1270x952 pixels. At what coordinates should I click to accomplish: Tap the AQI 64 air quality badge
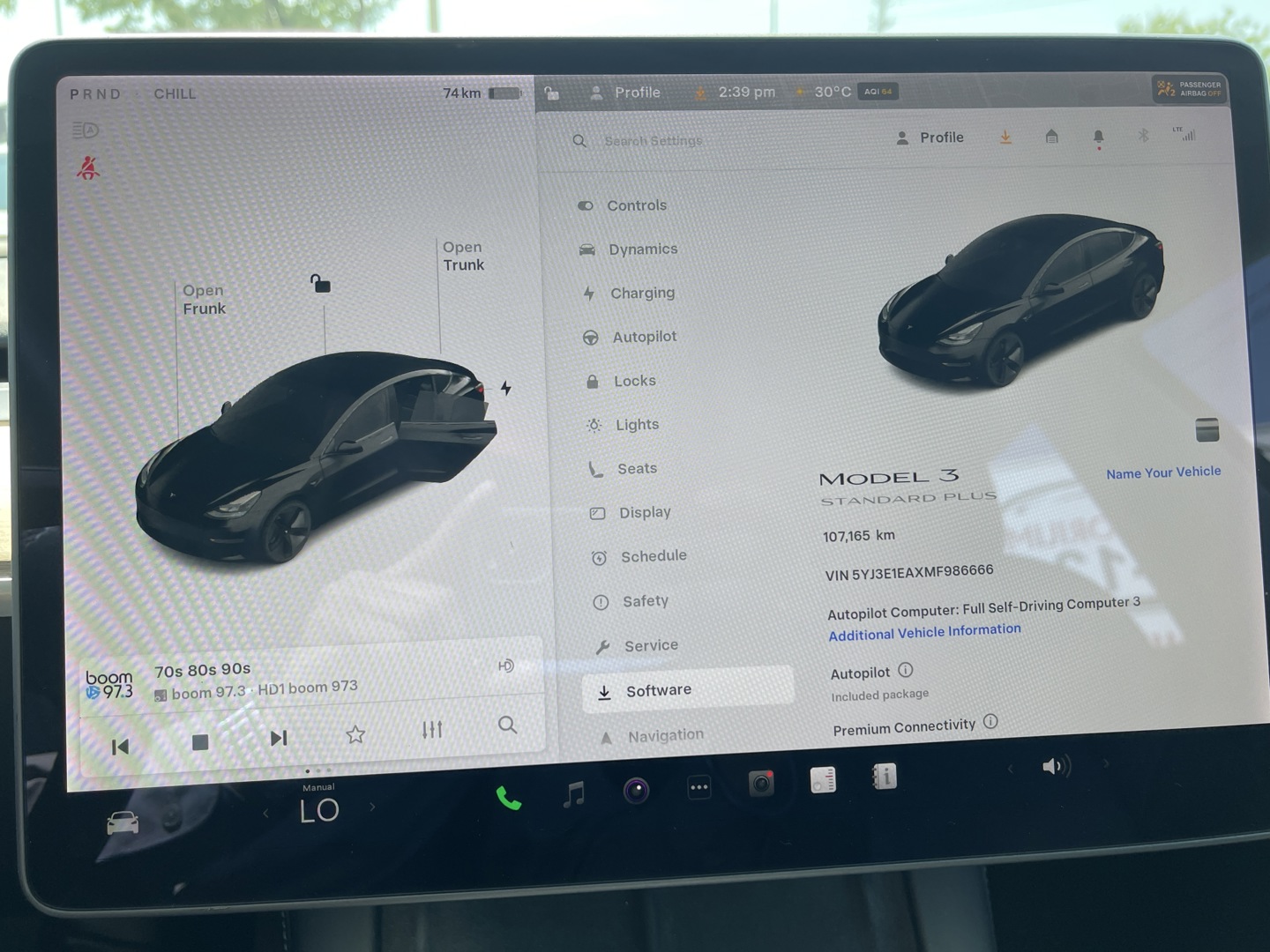[x=878, y=92]
